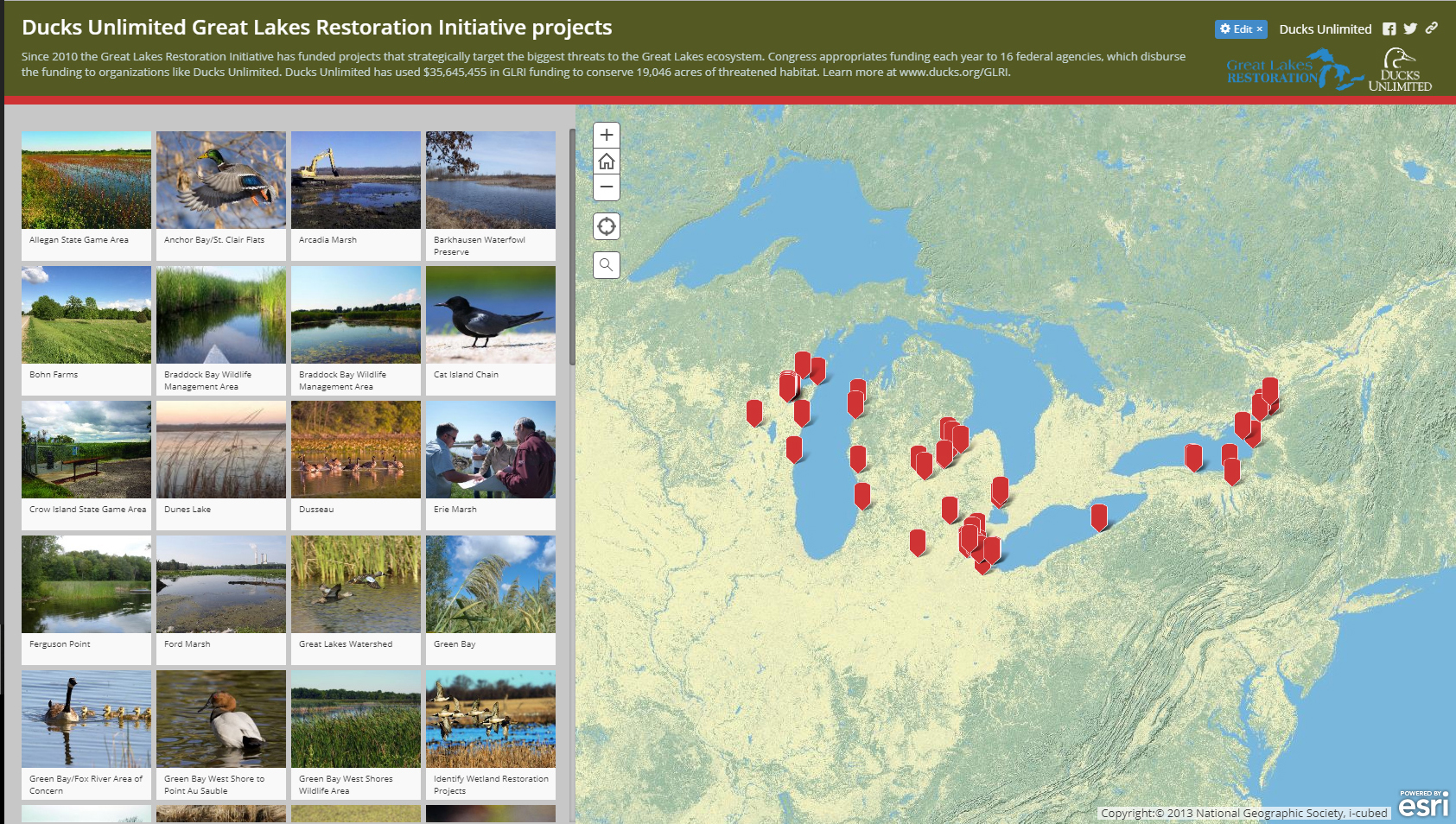Select the home default extent icon
Image resolution: width=1456 pixels, height=824 pixels.
coord(606,162)
